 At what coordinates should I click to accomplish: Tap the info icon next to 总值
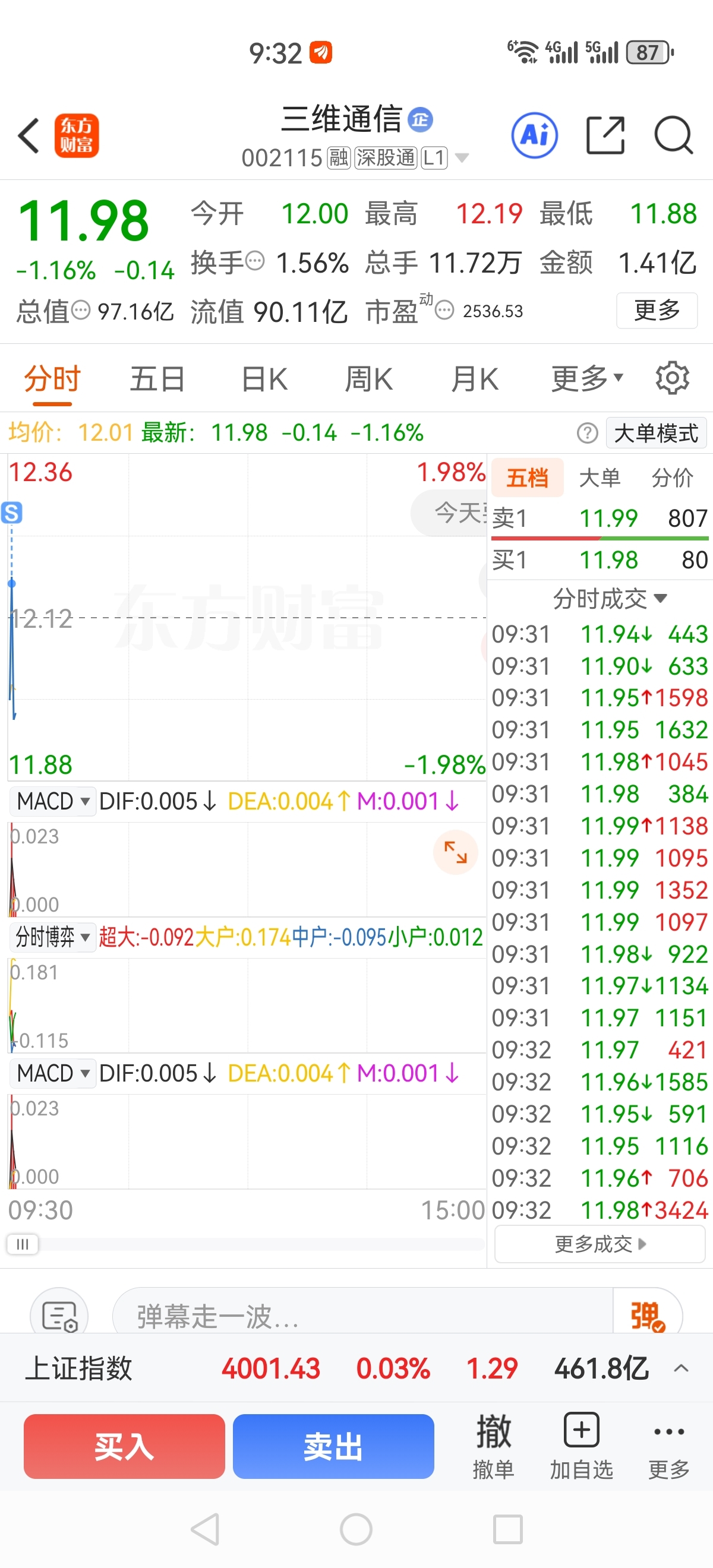tap(80, 310)
